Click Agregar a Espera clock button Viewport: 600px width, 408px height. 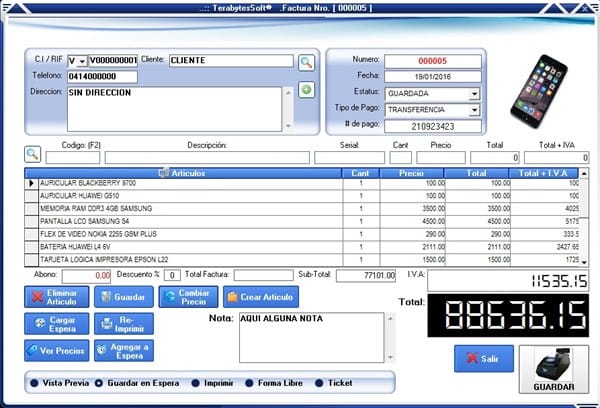pyautogui.click(x=124, y=351)
